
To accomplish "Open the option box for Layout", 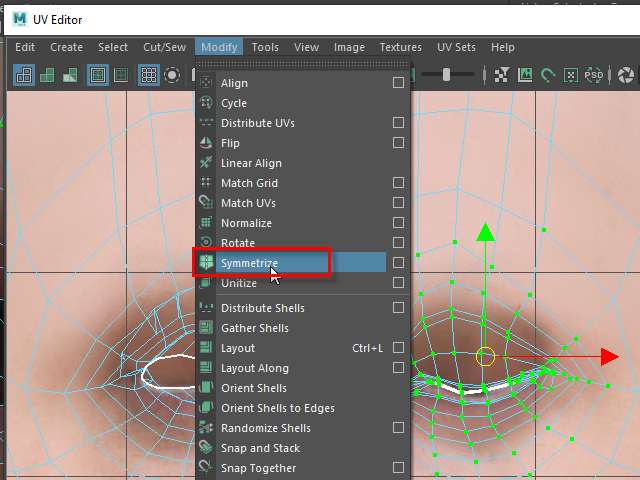I will point(398,348).
